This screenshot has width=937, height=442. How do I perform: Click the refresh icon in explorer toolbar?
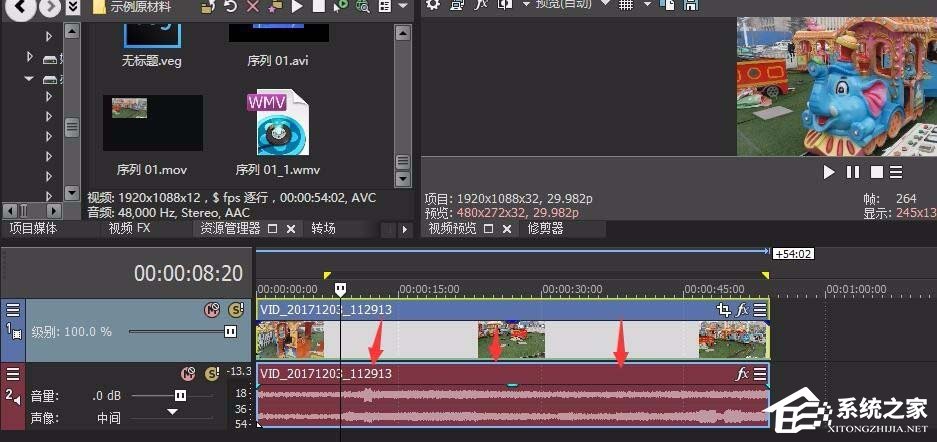point(230,6)
